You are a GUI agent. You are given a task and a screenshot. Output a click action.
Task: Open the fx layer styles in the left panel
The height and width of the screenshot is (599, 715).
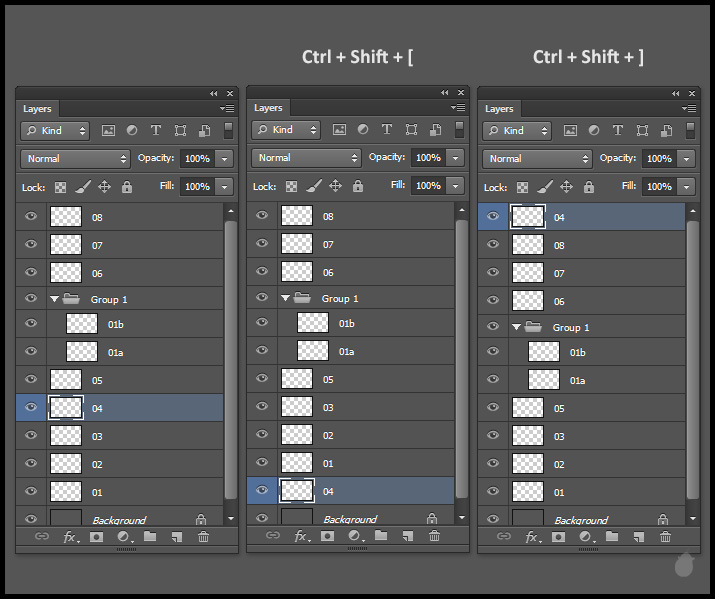(71, 537)
